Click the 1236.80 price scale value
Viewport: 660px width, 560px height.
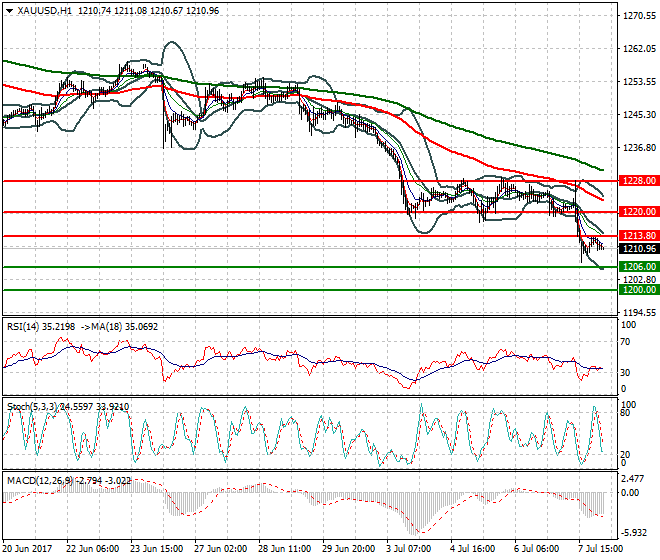(x=639, y=147)
